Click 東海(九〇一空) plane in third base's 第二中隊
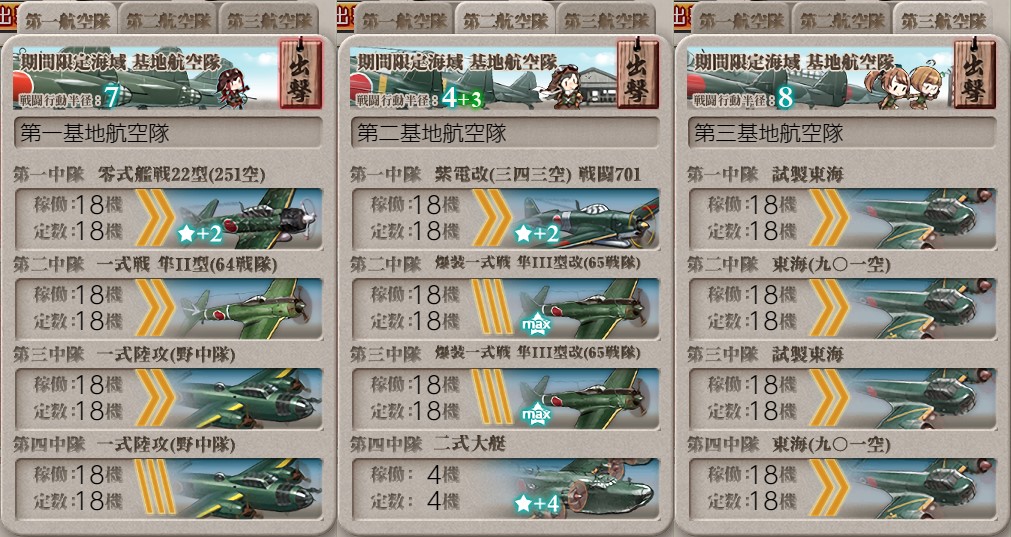This screenshot has width=1011, height=537. [x=923, y=308]
